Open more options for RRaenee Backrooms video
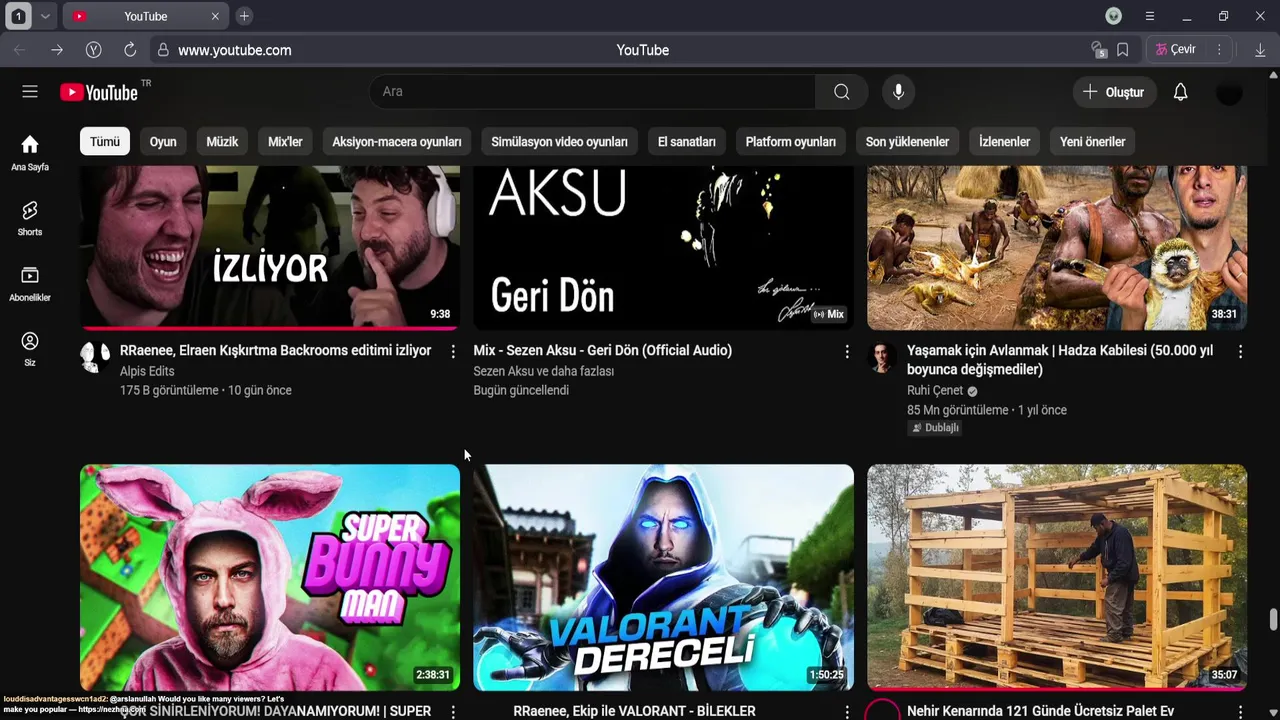Viewport: 1280px width, 720px height. 453,351
